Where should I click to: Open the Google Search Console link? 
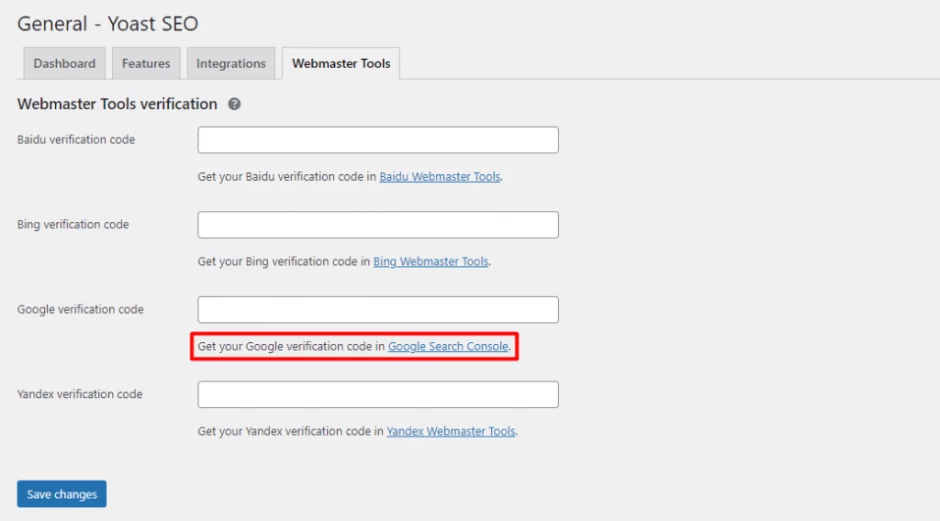448,347
